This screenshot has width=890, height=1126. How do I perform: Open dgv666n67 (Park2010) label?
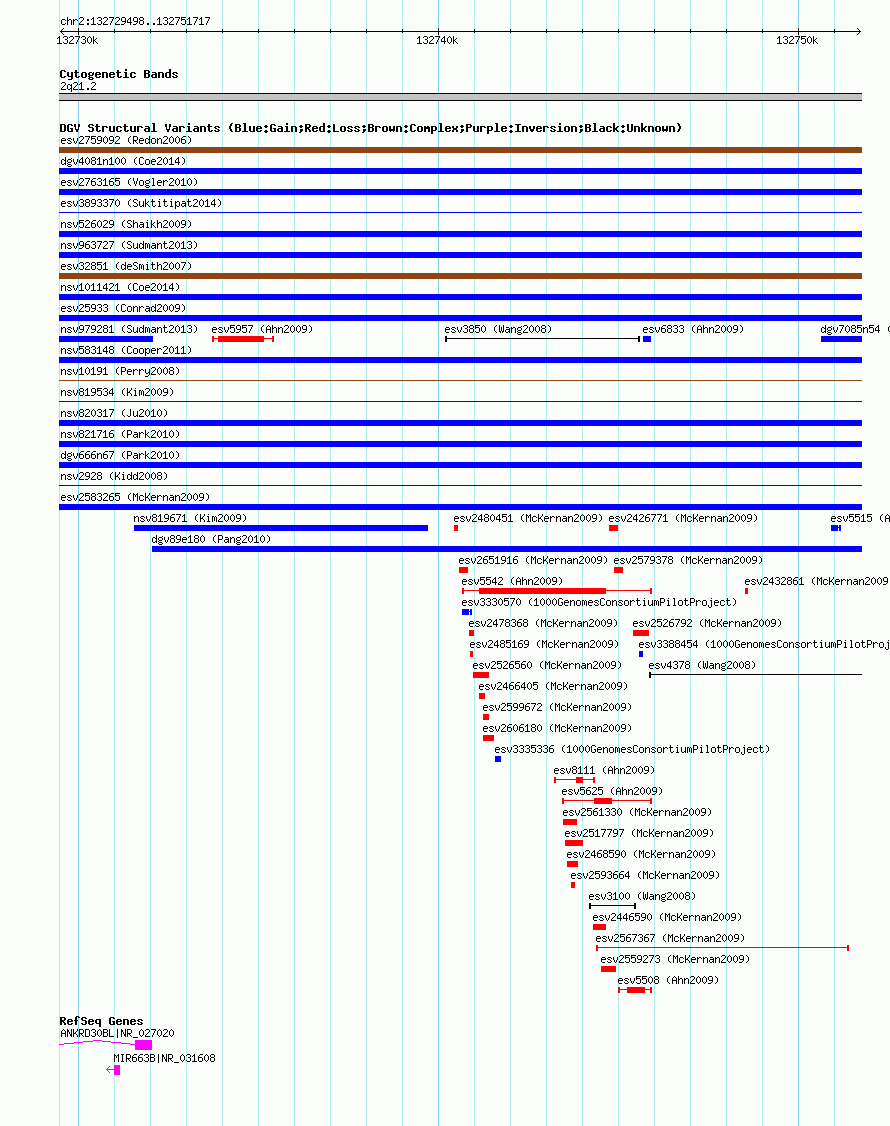(x=120, y=455)
